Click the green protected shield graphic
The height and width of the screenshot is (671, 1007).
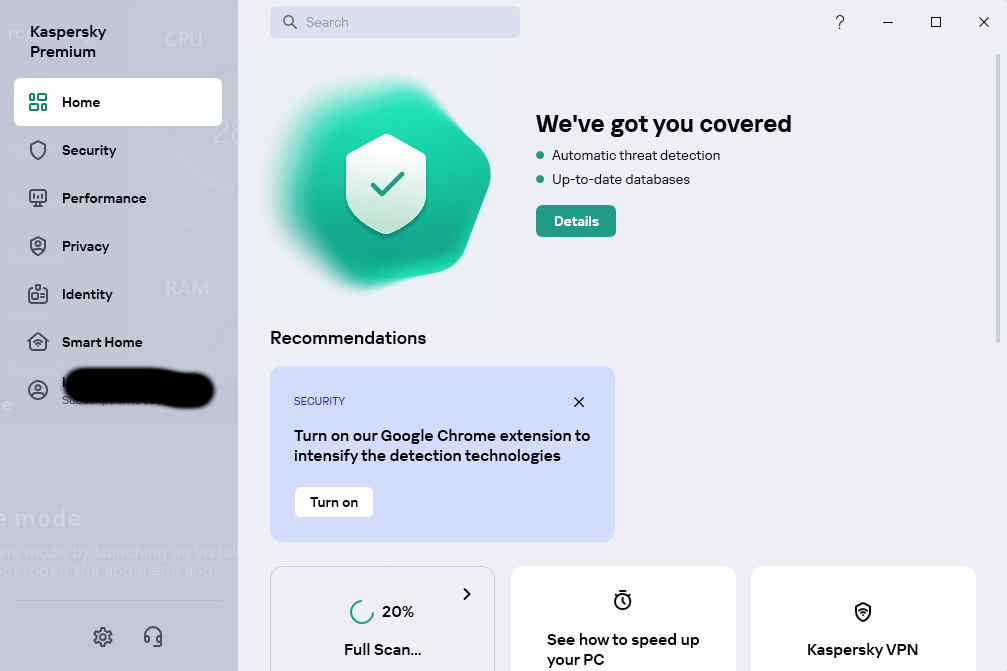click(x=386, y=184)
